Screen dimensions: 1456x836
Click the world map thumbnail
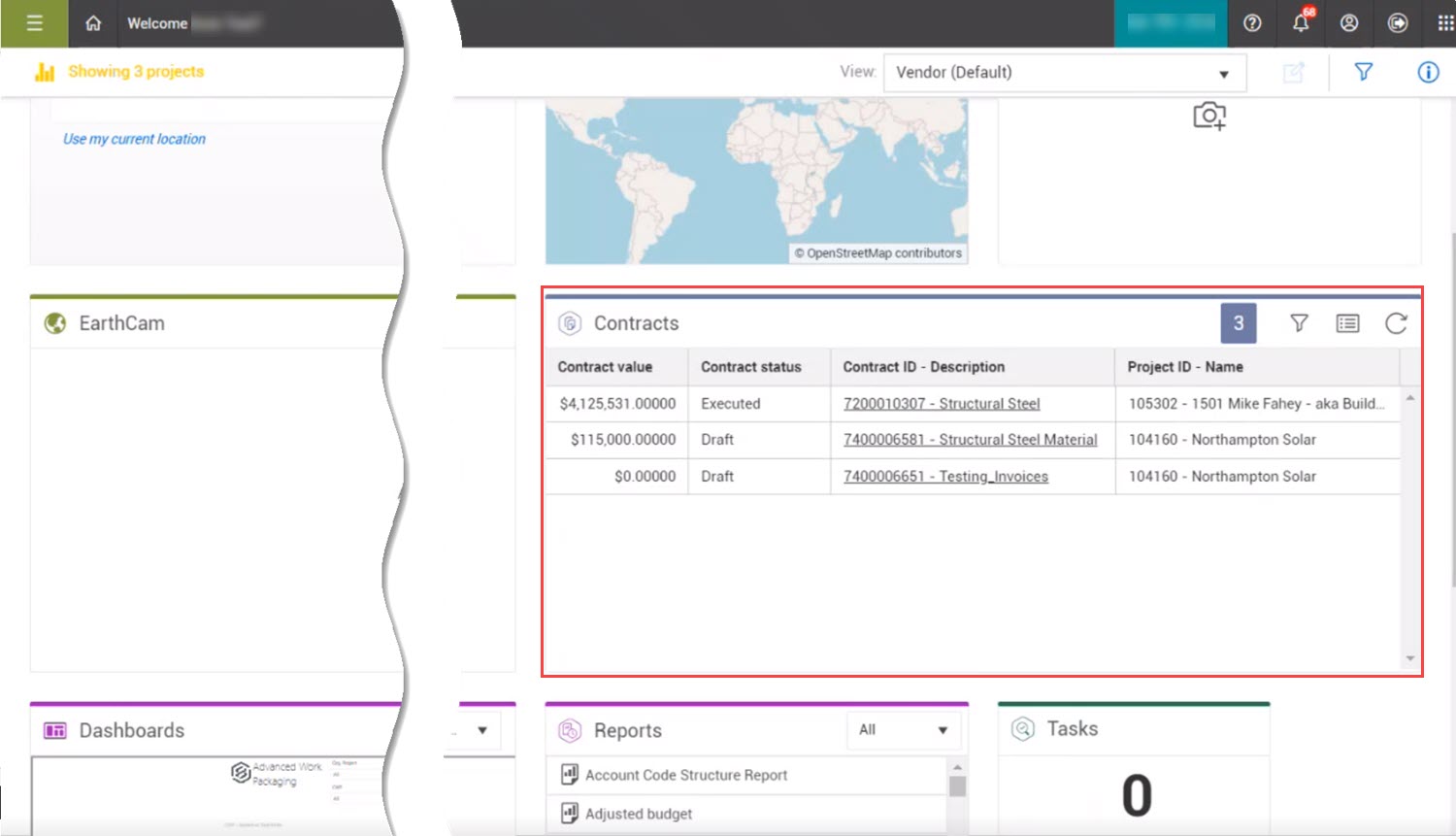[756, 181]
